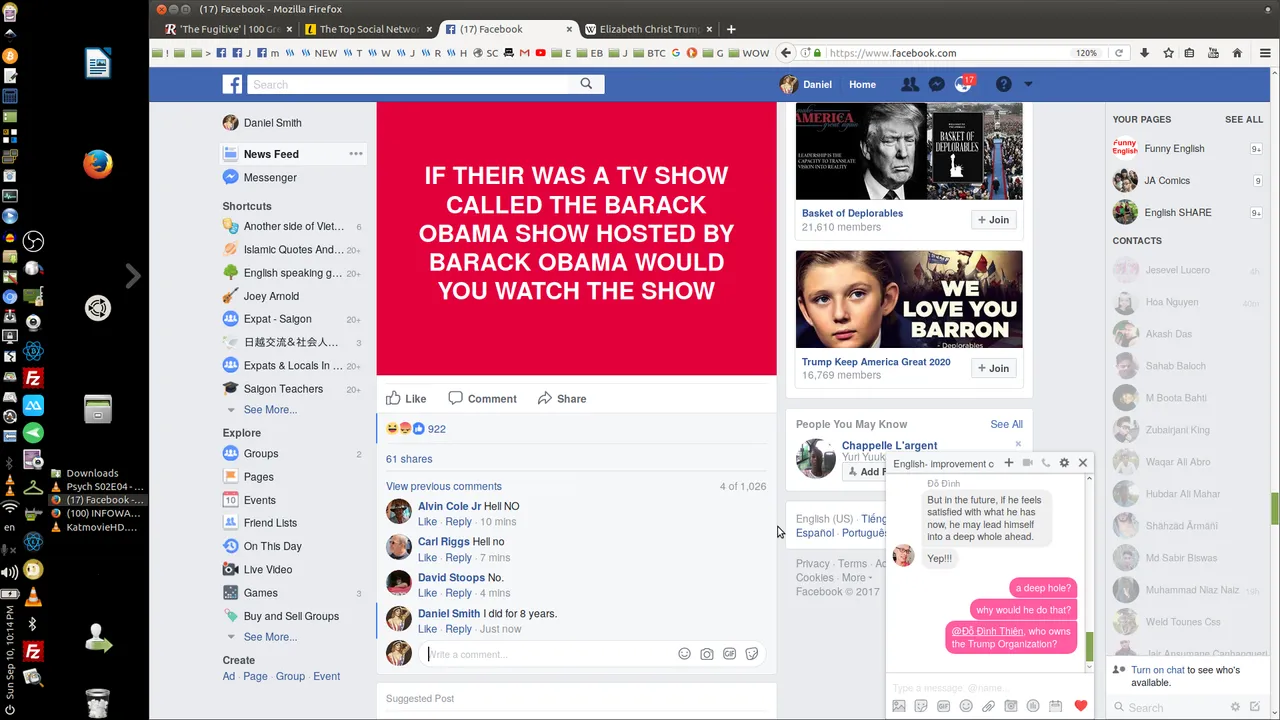Open Firefox downloads arrow
1280x720 pixels.
pyautogui.click(x=1145, y=53)
